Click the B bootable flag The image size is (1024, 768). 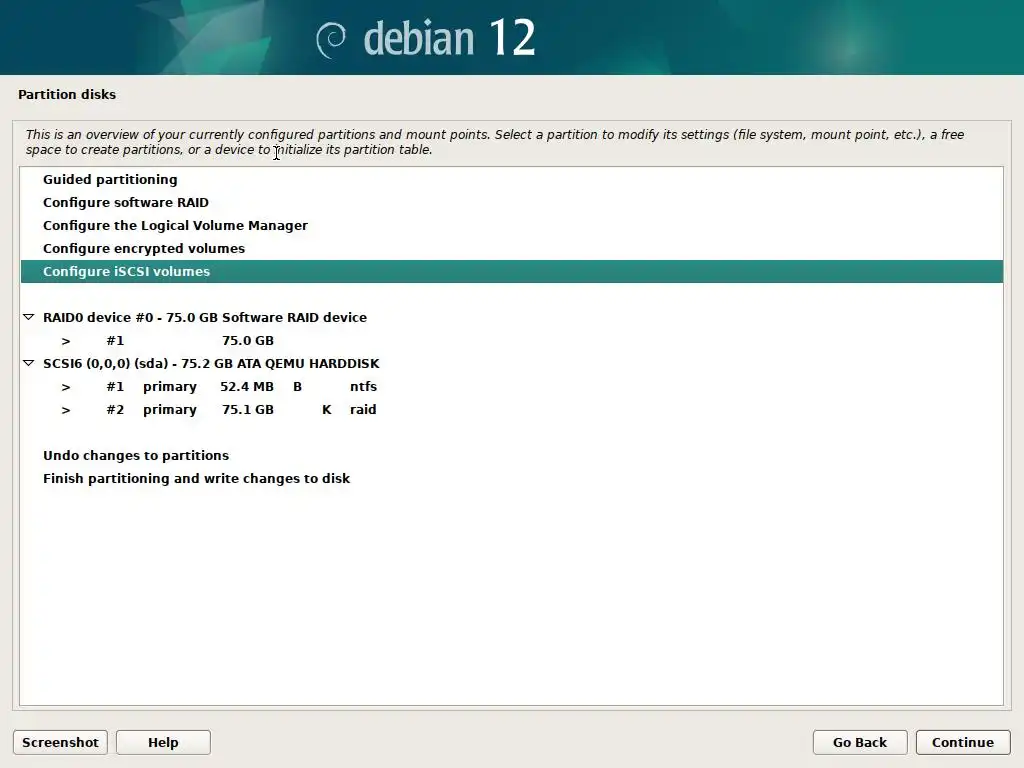(x=297, y=387)
